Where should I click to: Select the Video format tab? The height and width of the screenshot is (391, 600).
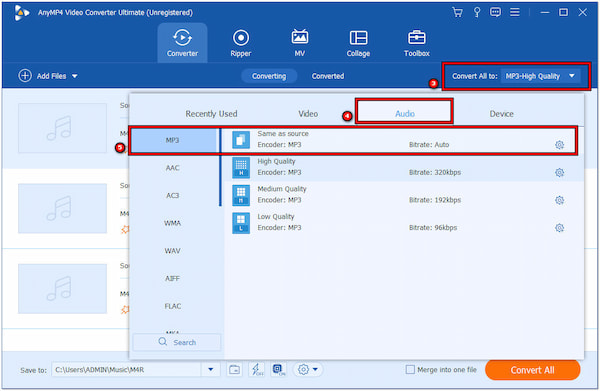pos(308,114)
